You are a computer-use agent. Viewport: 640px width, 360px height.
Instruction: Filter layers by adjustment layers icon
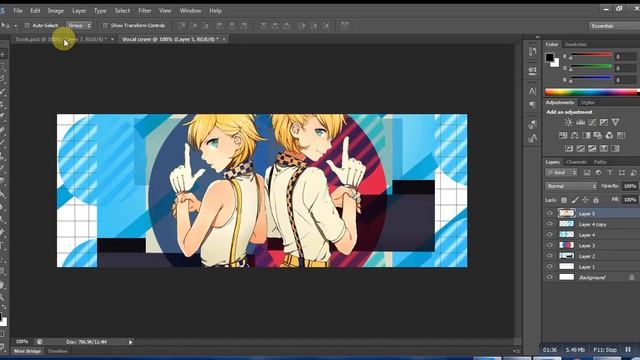click(x=598, y=173)
